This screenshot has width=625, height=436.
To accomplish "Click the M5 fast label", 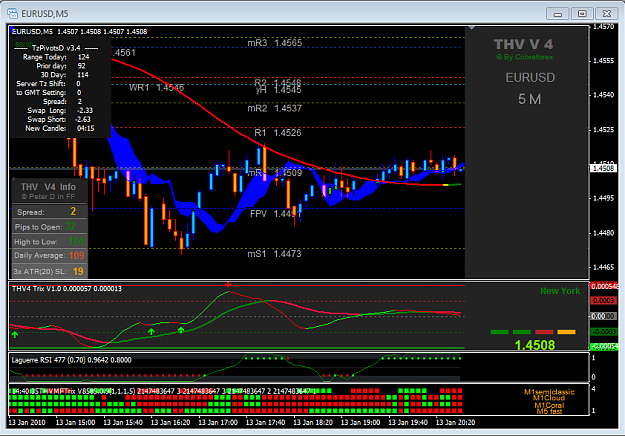I will (549, 411).
